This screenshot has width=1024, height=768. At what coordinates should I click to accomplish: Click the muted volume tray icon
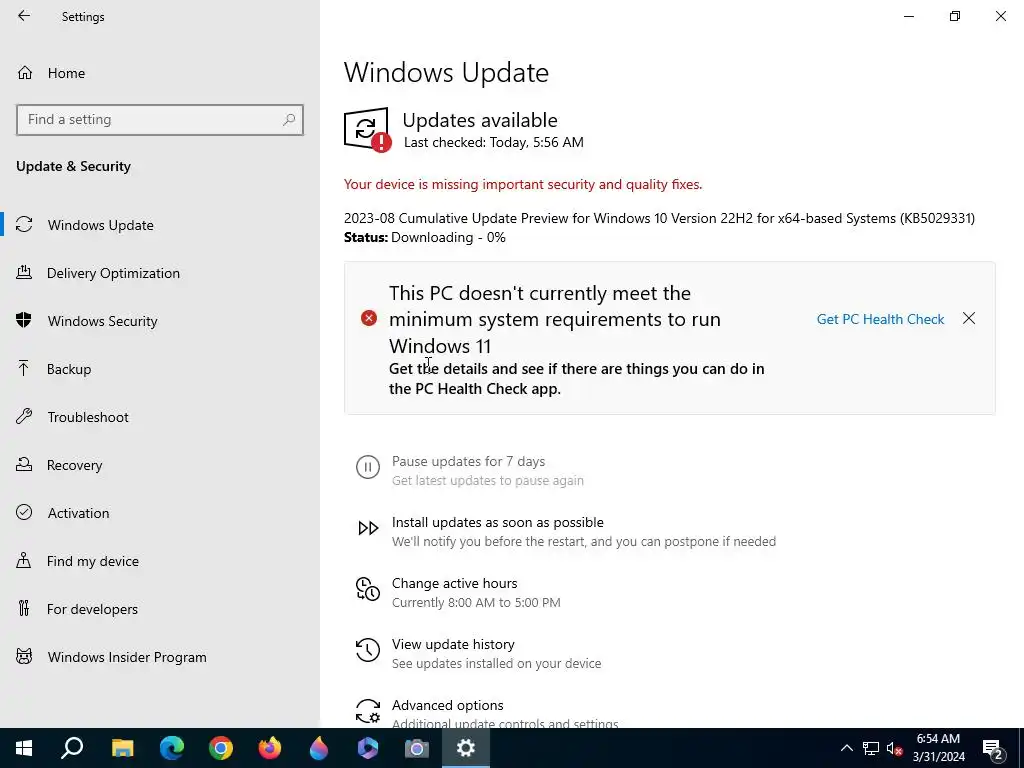tap(895, 748)
